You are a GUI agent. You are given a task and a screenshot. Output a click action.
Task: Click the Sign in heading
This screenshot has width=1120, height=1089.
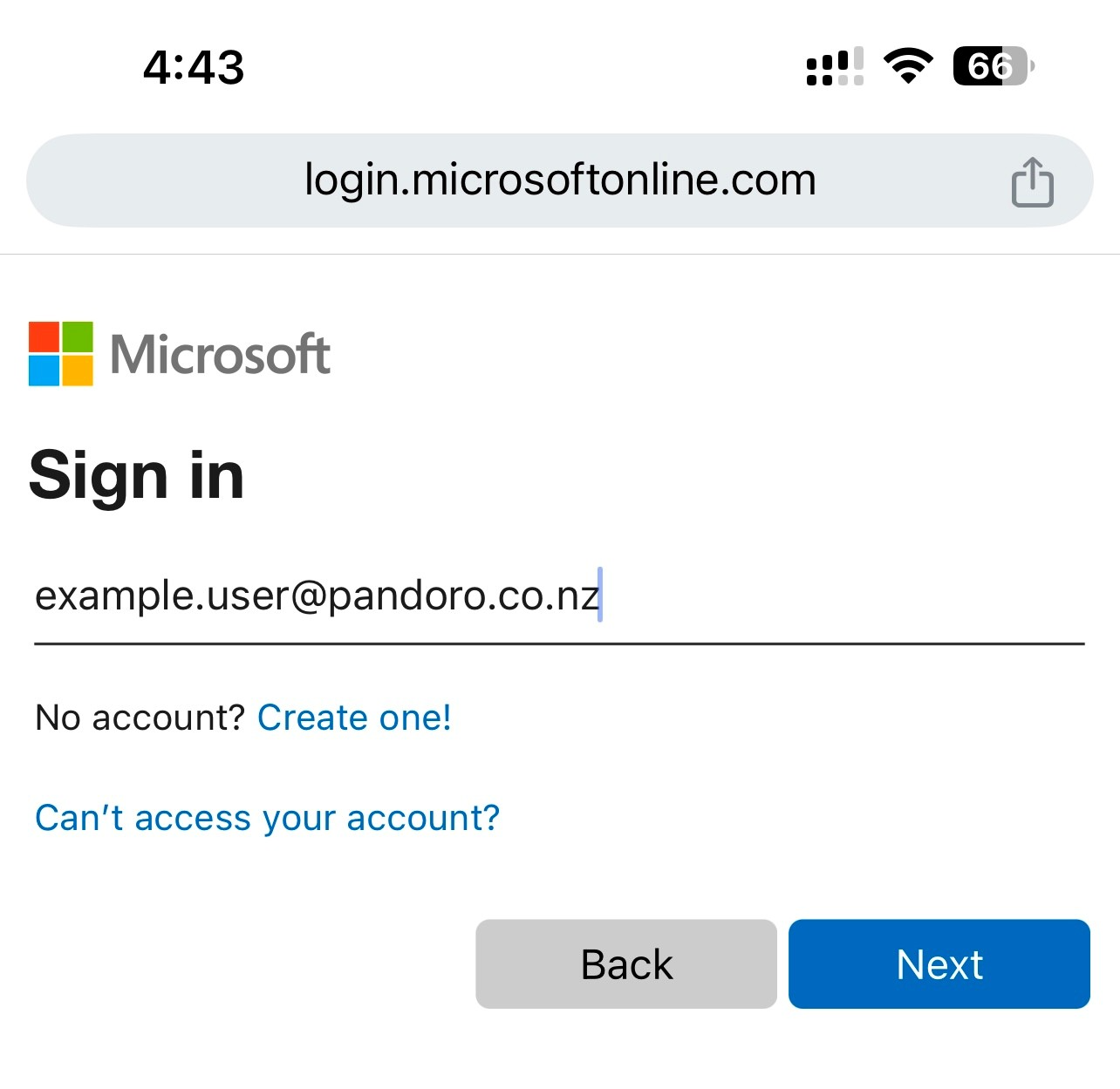click(x=136, y=476)
